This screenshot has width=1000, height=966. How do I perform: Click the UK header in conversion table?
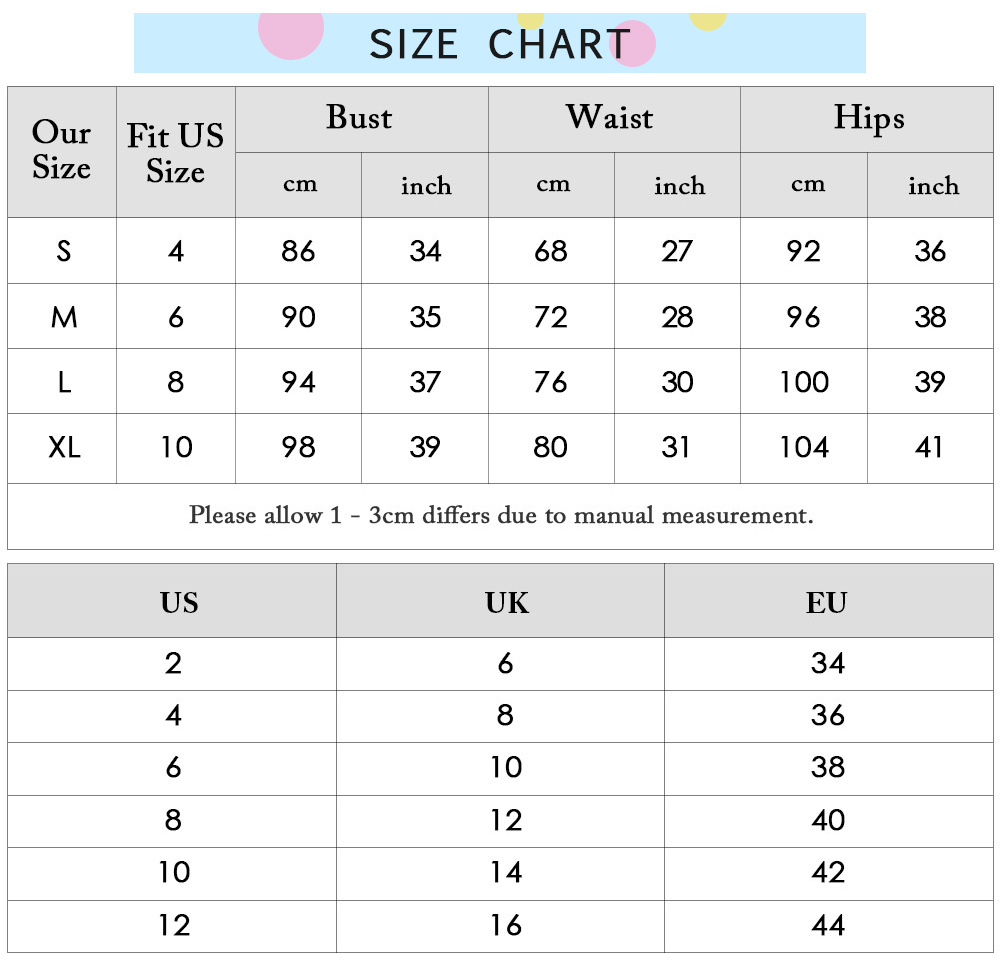[507, 603]
